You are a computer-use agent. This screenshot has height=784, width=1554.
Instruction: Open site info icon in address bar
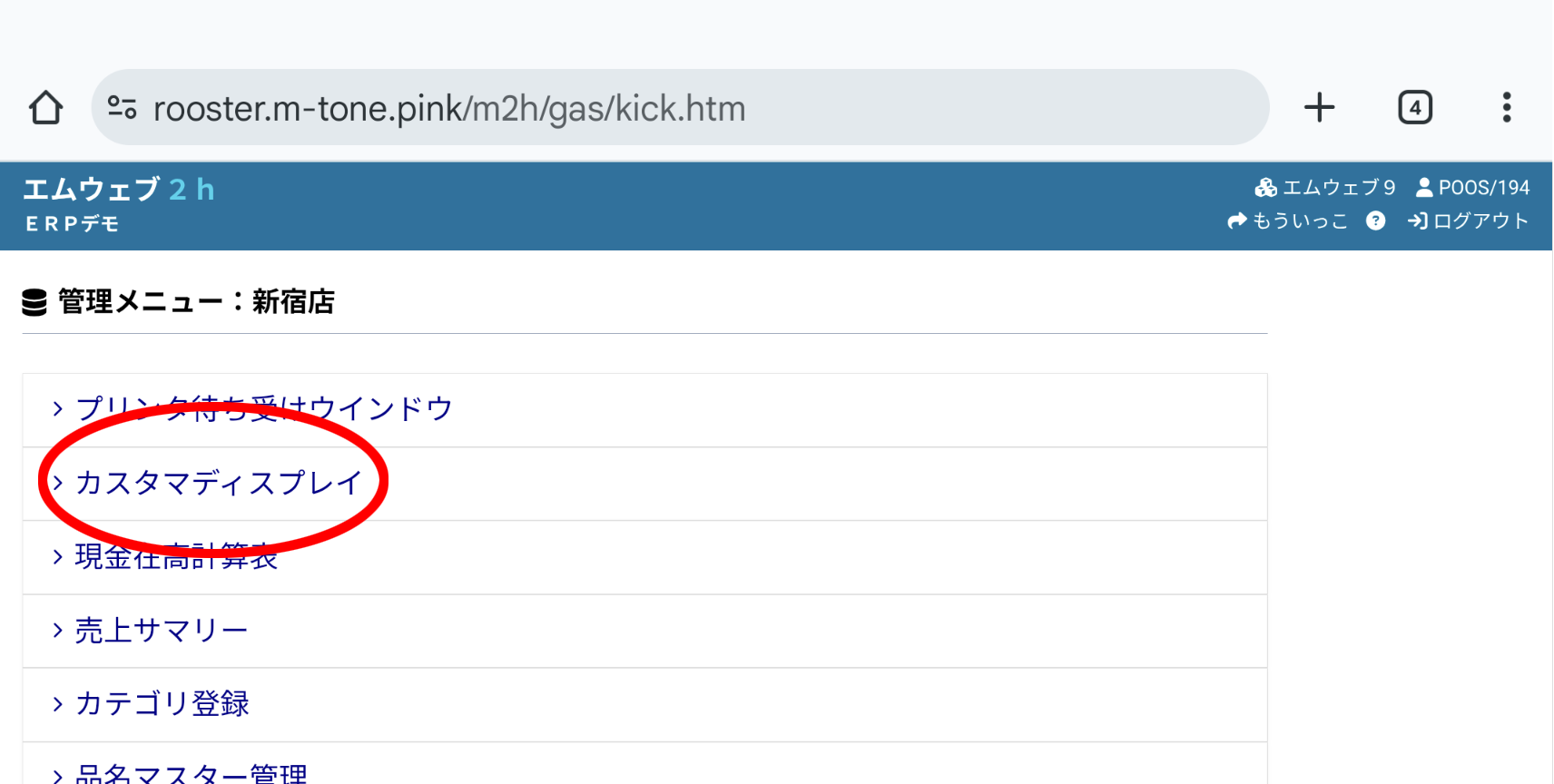click(x=123, y=108)
